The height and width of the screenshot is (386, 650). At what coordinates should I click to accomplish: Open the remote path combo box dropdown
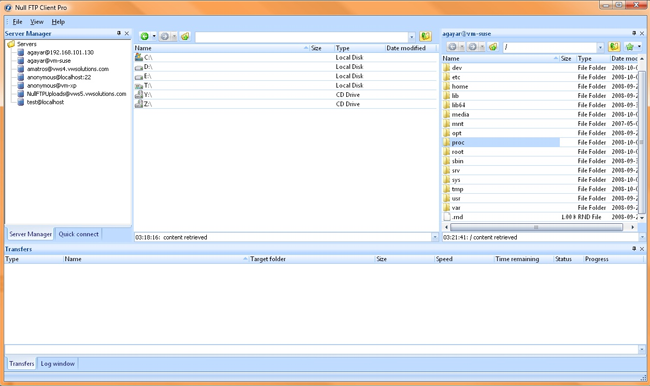[x=600, y=47]
